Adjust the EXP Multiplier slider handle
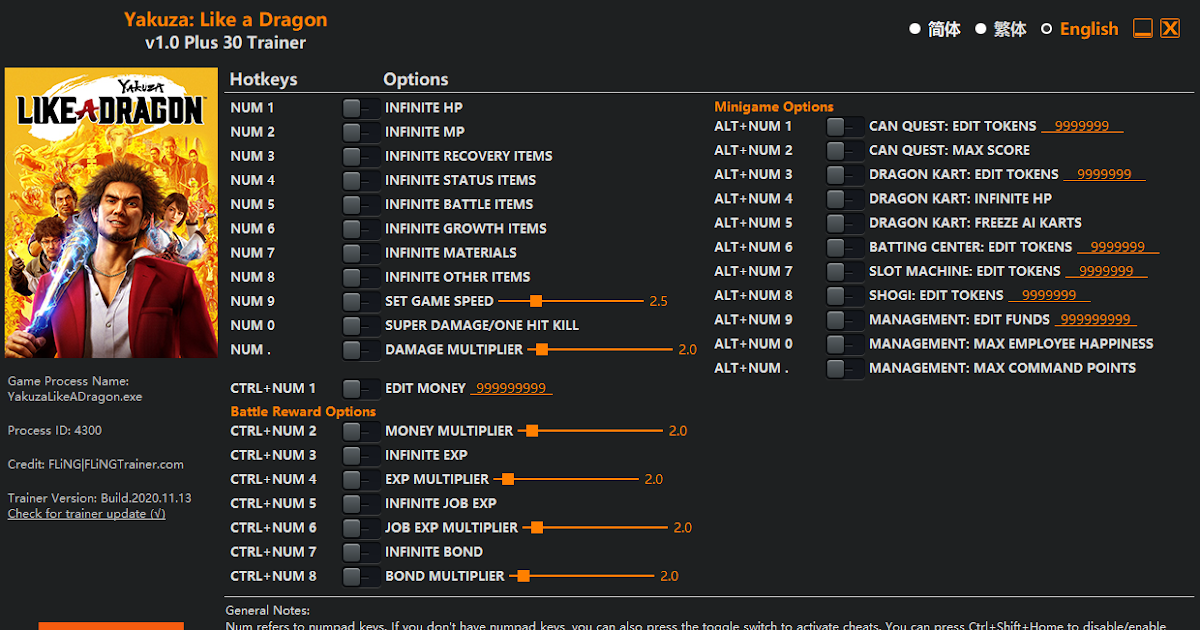This screenshot has width=1200, height=630. click(x=507, y=479)
